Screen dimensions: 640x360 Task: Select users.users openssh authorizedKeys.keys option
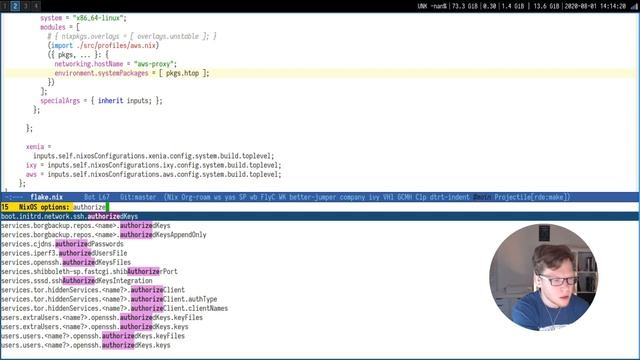click(86, 345)
